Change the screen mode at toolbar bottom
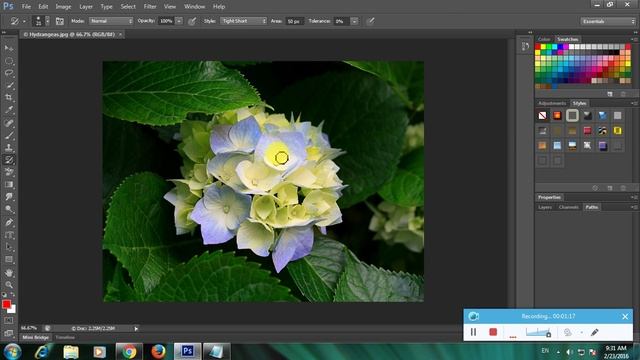 click(x=9, y=333)
